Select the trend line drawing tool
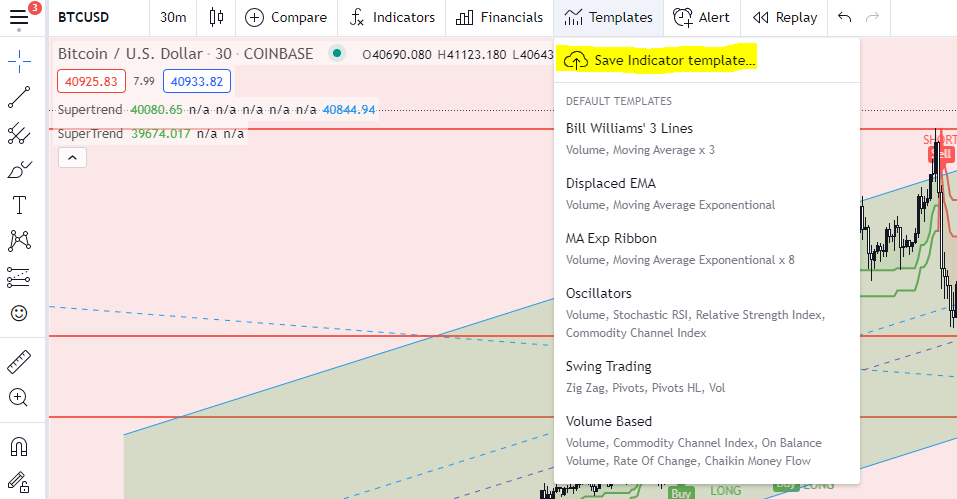The image size is (957, 499). tap(19, 97)
